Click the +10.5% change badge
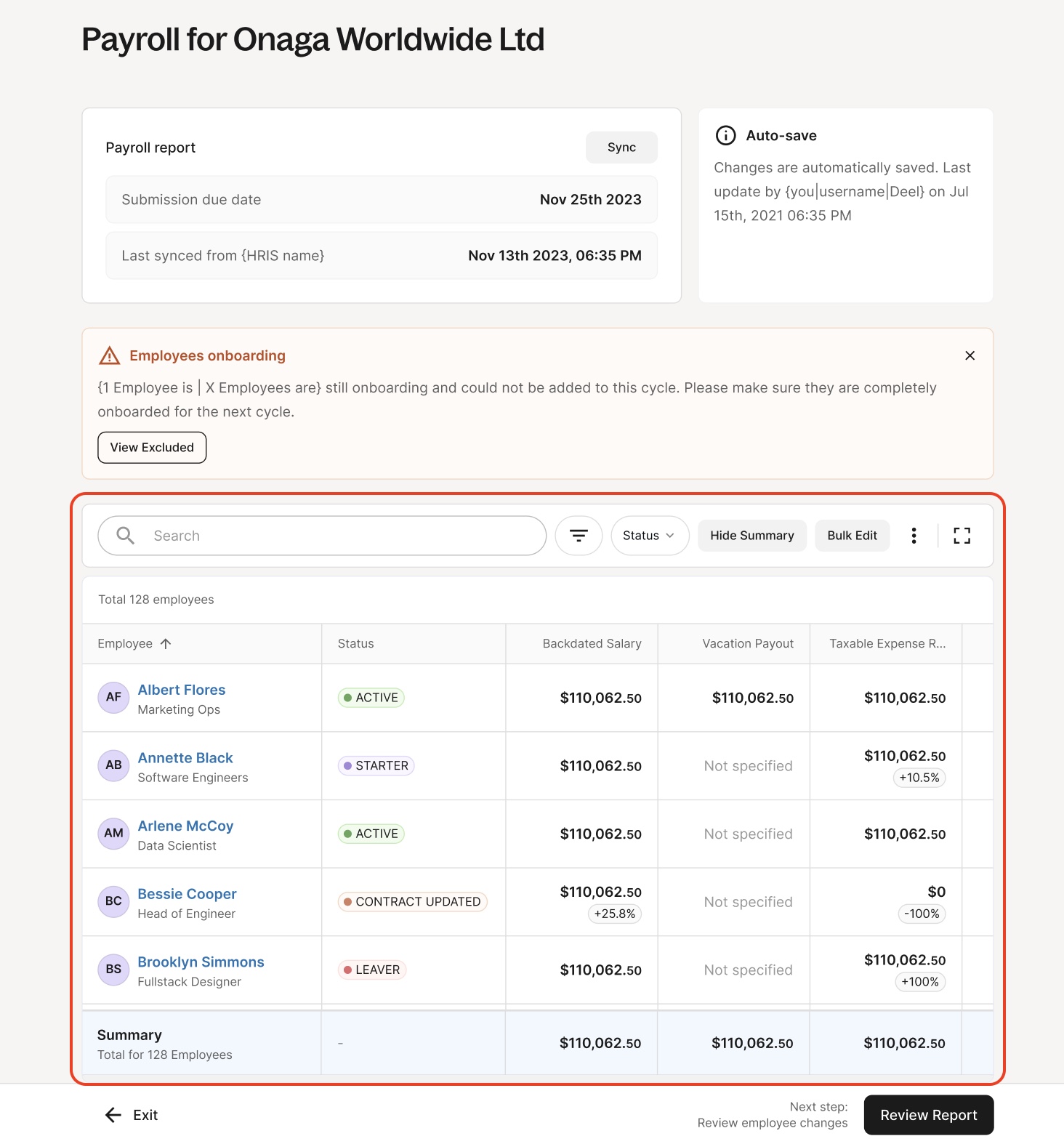Image resolution: width=1064 pixels, height=1144 pixels. tap(919, 778)
